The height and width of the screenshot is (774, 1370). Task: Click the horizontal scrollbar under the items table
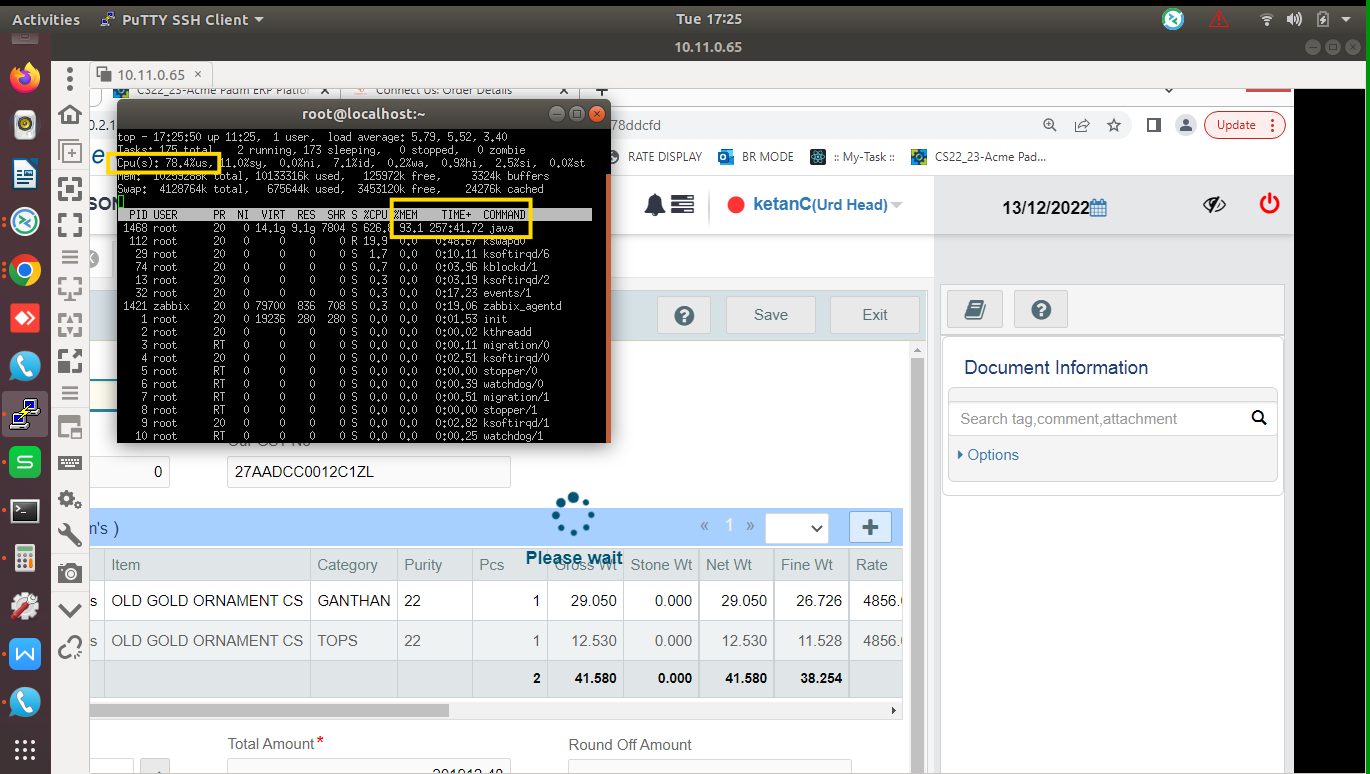269,710
